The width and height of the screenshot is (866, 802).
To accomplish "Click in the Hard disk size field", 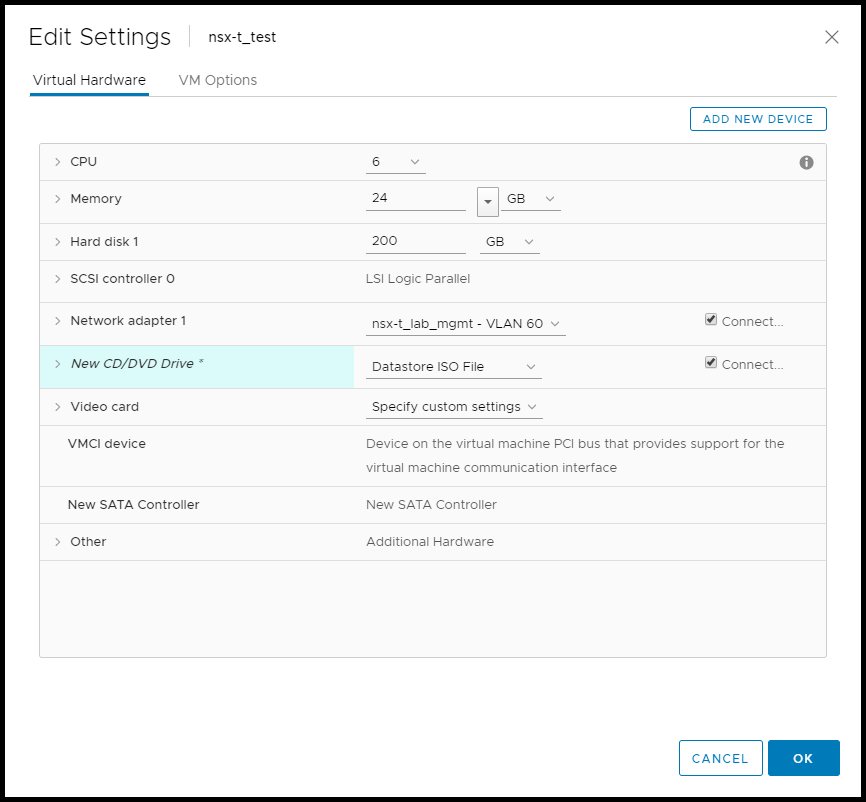I will [x=415, y=242].
